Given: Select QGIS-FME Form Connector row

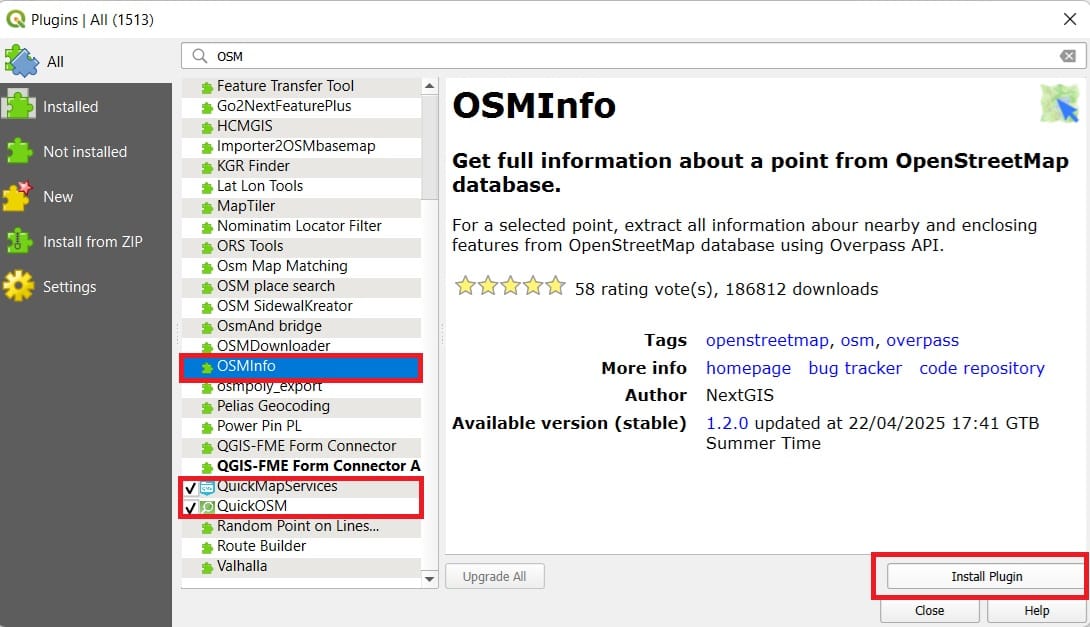Looking at the screenshot, I should pyautogui.click(x=301, y=446).
